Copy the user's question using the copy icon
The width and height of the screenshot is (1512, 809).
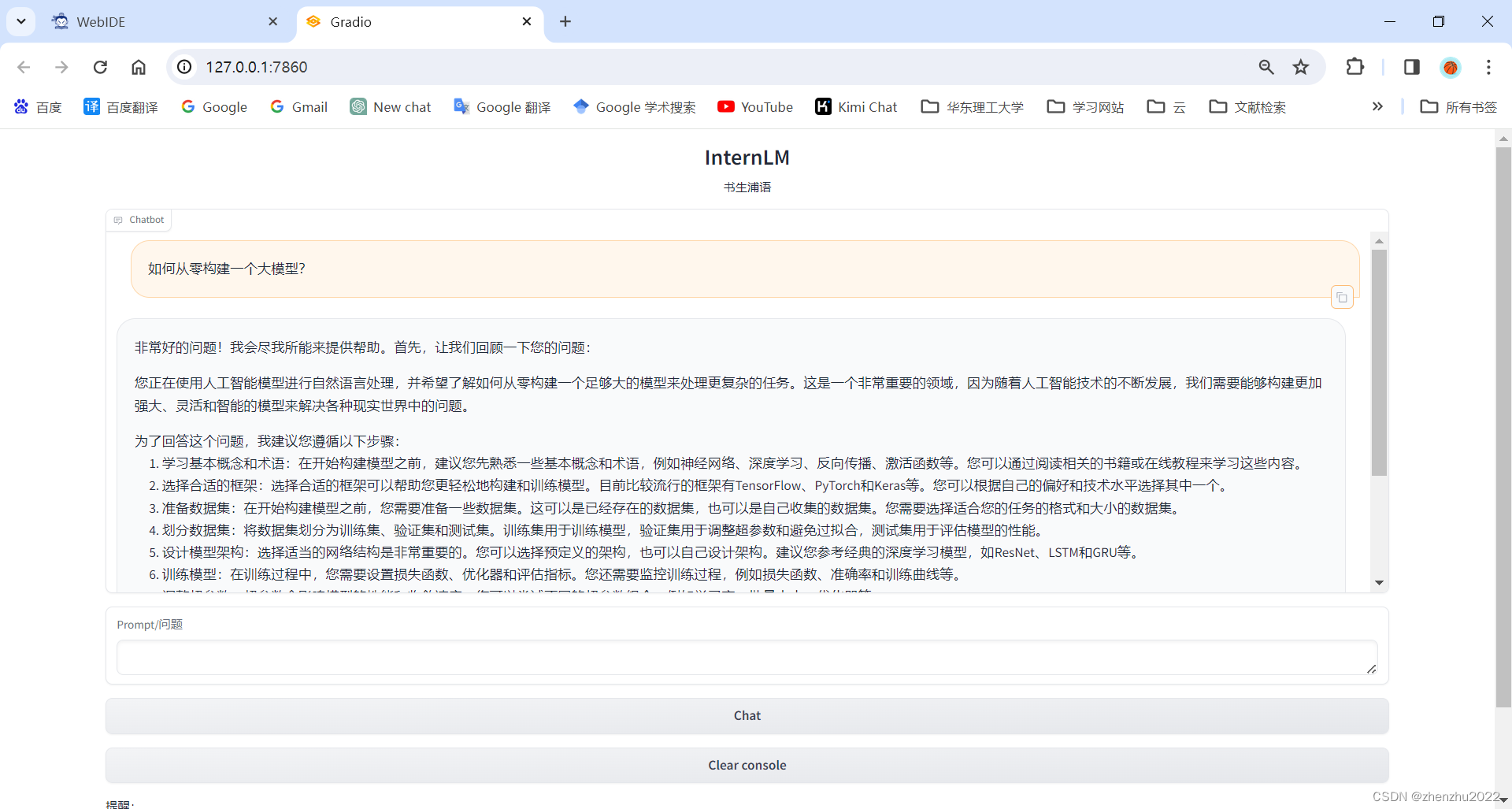pyautogui.click(x=1343, y=297)
